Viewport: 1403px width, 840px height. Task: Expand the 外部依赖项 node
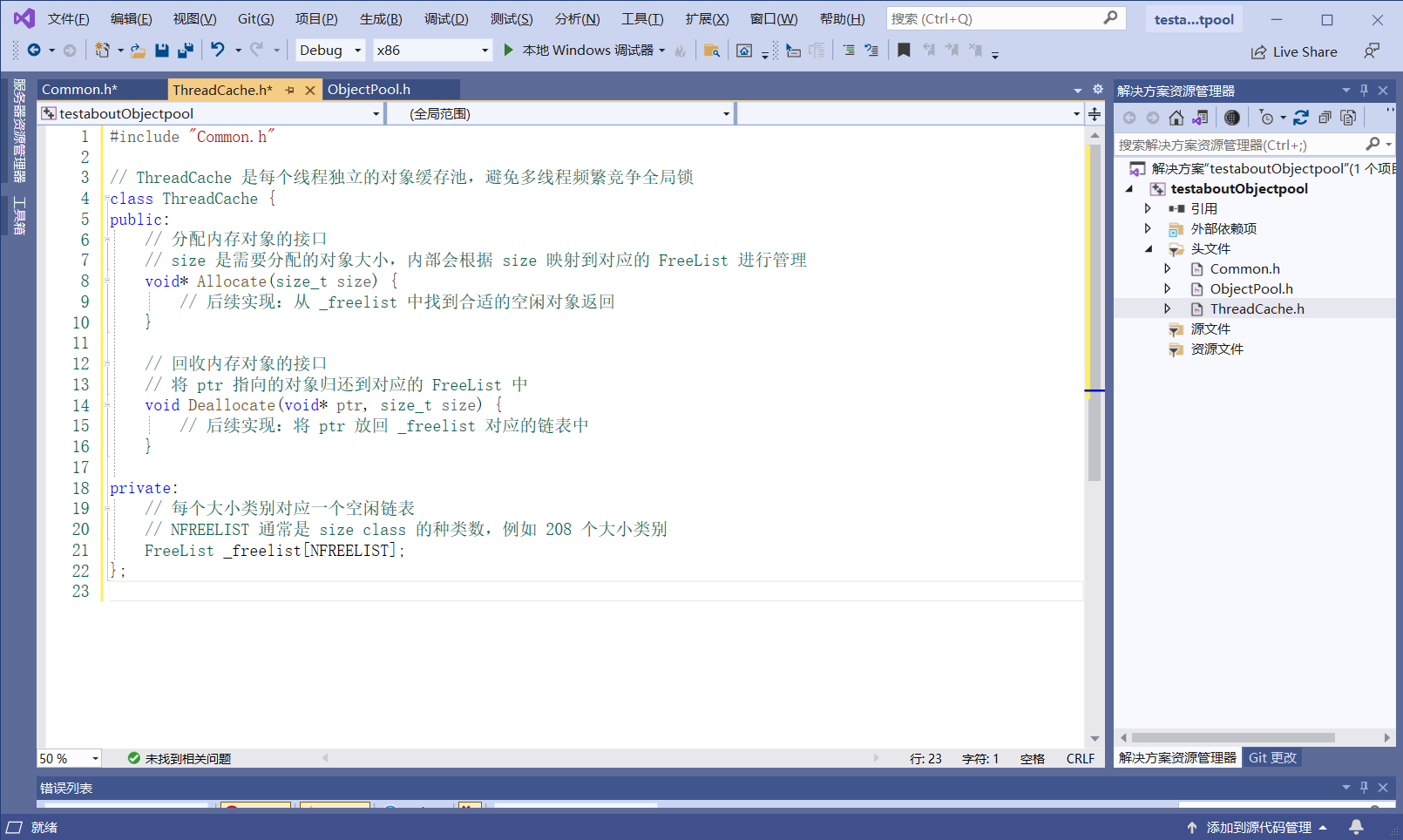point(1149,229)
